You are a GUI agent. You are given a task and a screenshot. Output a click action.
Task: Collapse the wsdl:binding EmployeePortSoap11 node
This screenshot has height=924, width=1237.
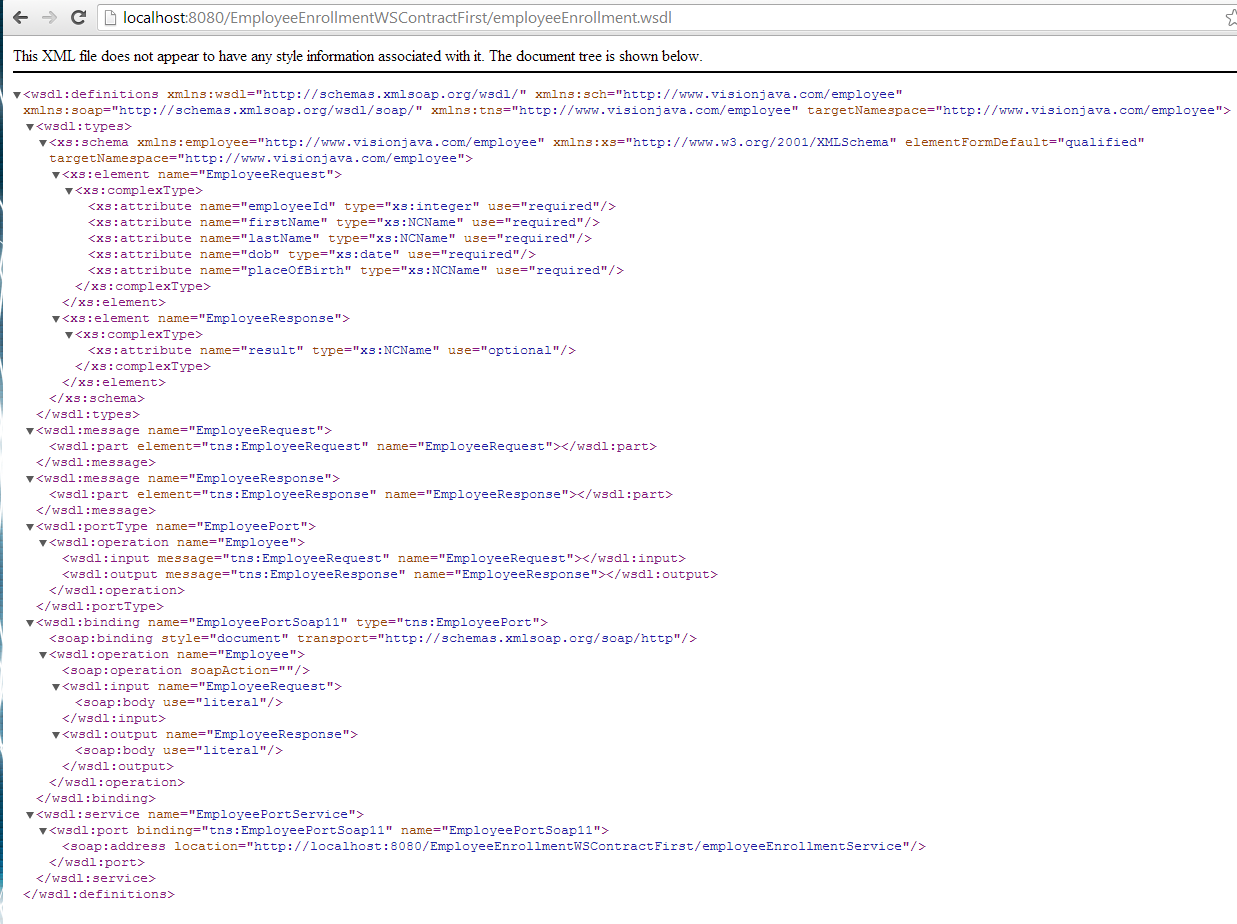30,623
